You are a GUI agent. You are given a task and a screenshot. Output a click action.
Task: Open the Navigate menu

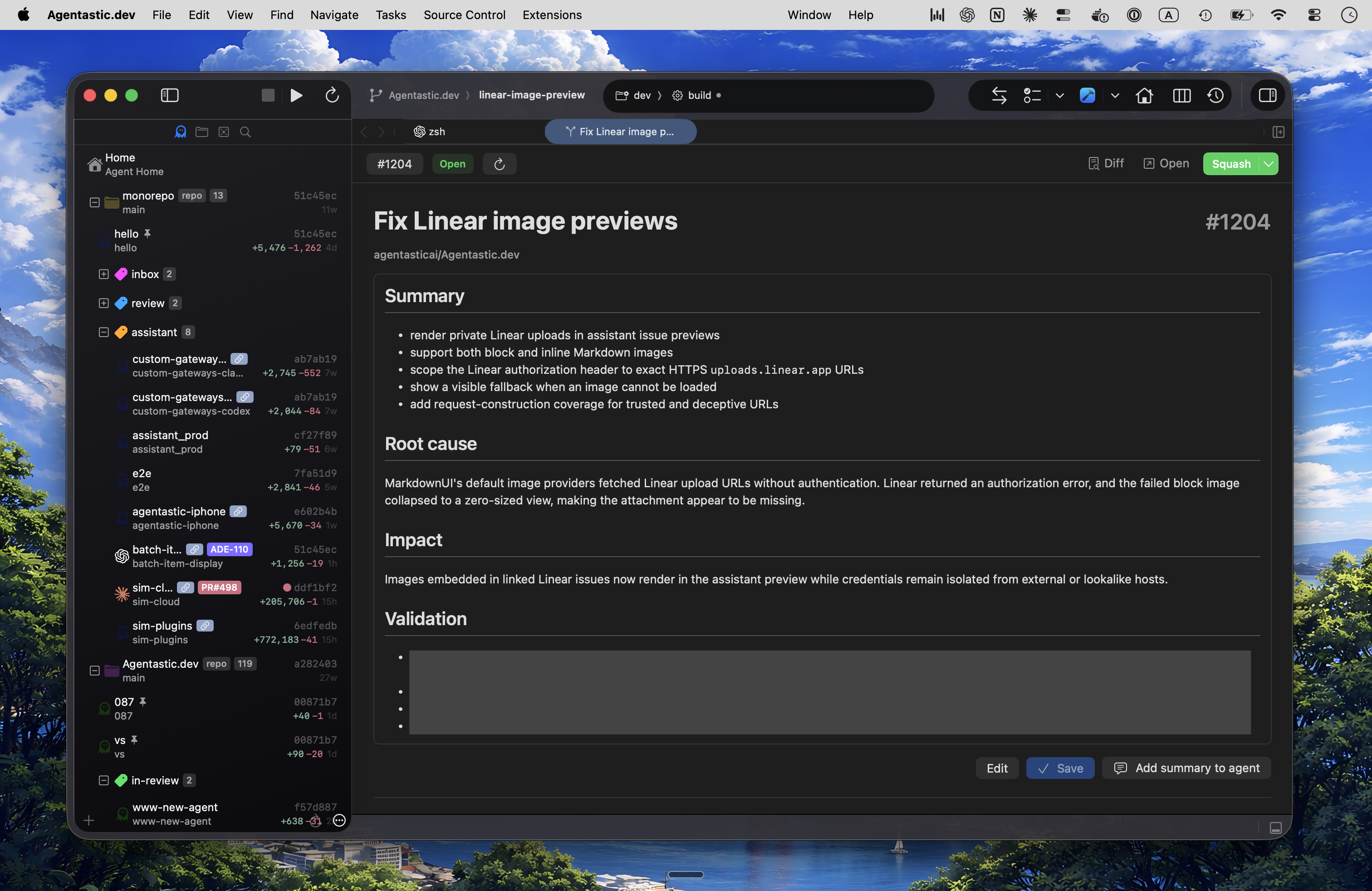334,15
